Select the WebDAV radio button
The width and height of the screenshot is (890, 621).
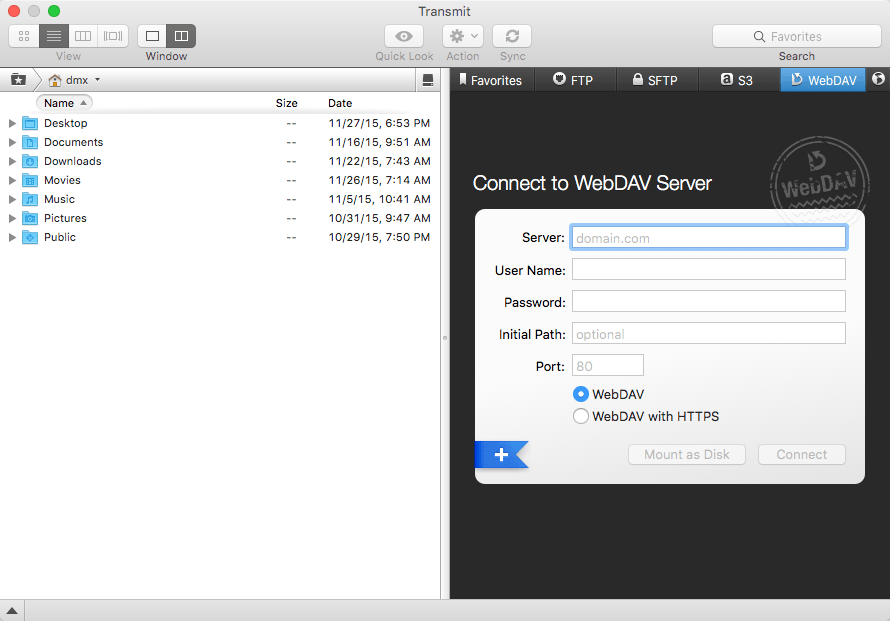point(581,394)
